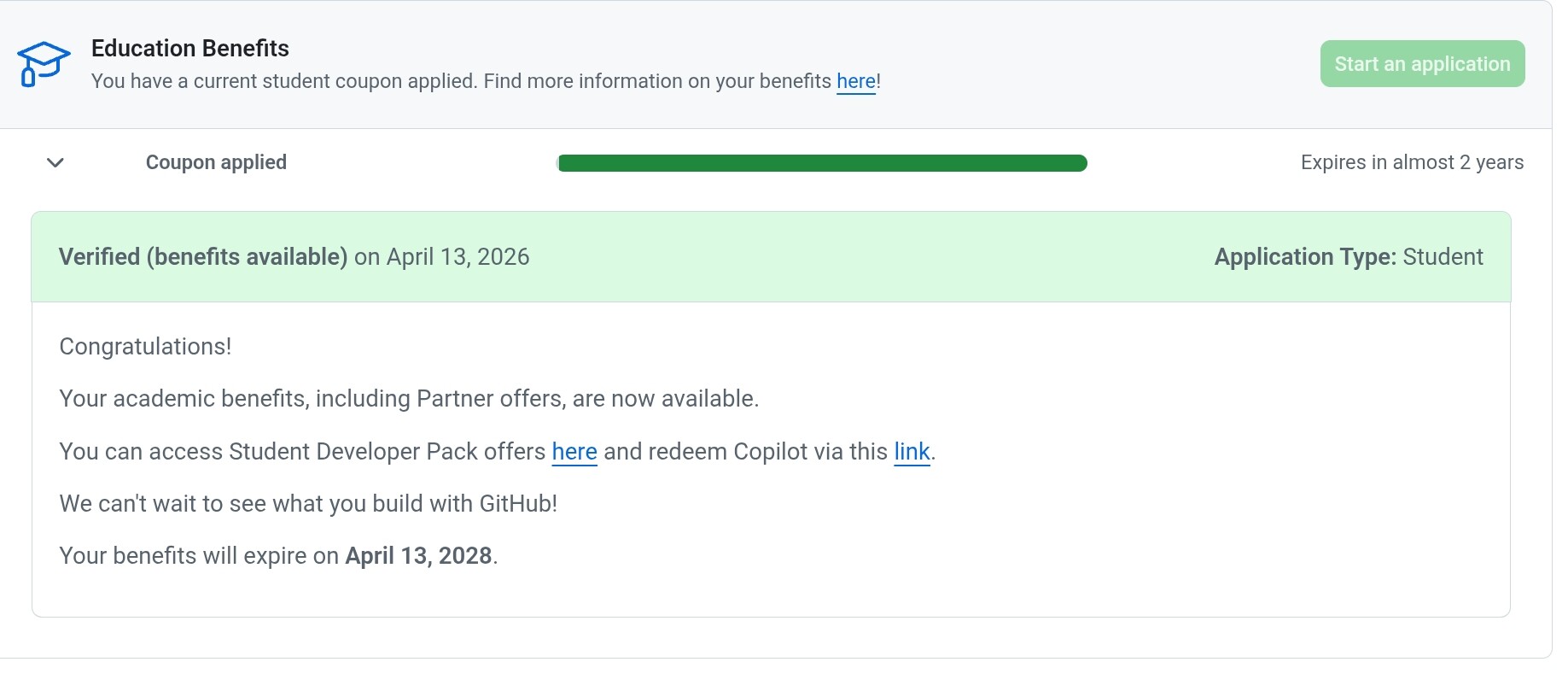Open the benefits information 'here' link
Image resolution: width=1568 pixels, height=697 pixels.
[x=855, y=81]
